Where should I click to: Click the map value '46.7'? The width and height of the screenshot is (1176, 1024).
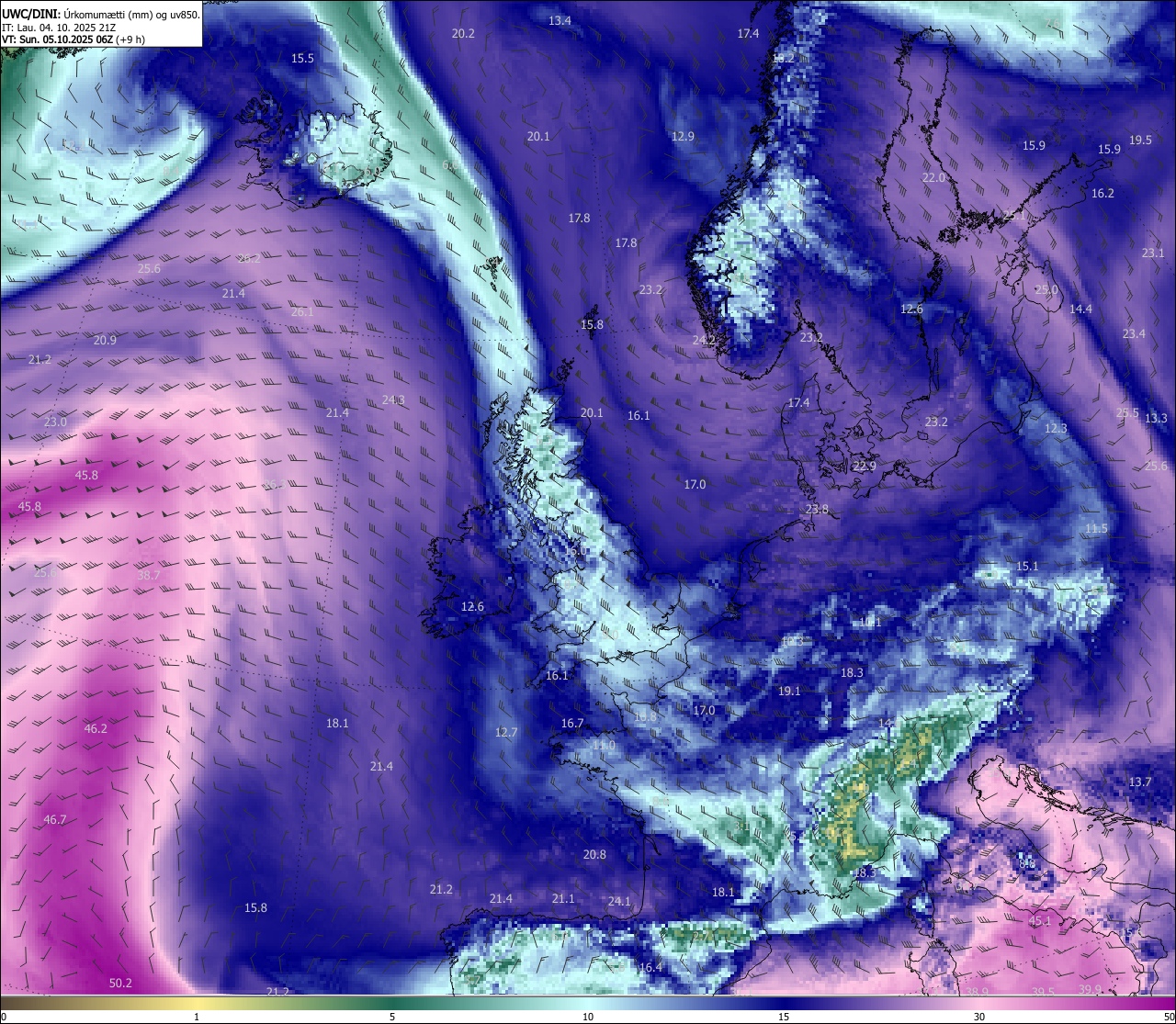55,819
